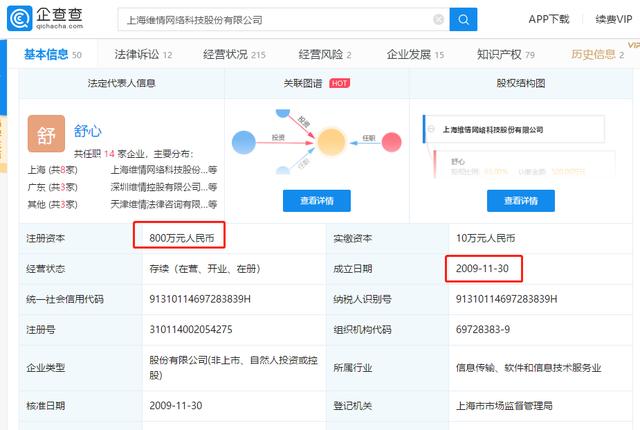640x430 pixels.
Task: Clear the search box with the X icon
Action: point(438,19)
